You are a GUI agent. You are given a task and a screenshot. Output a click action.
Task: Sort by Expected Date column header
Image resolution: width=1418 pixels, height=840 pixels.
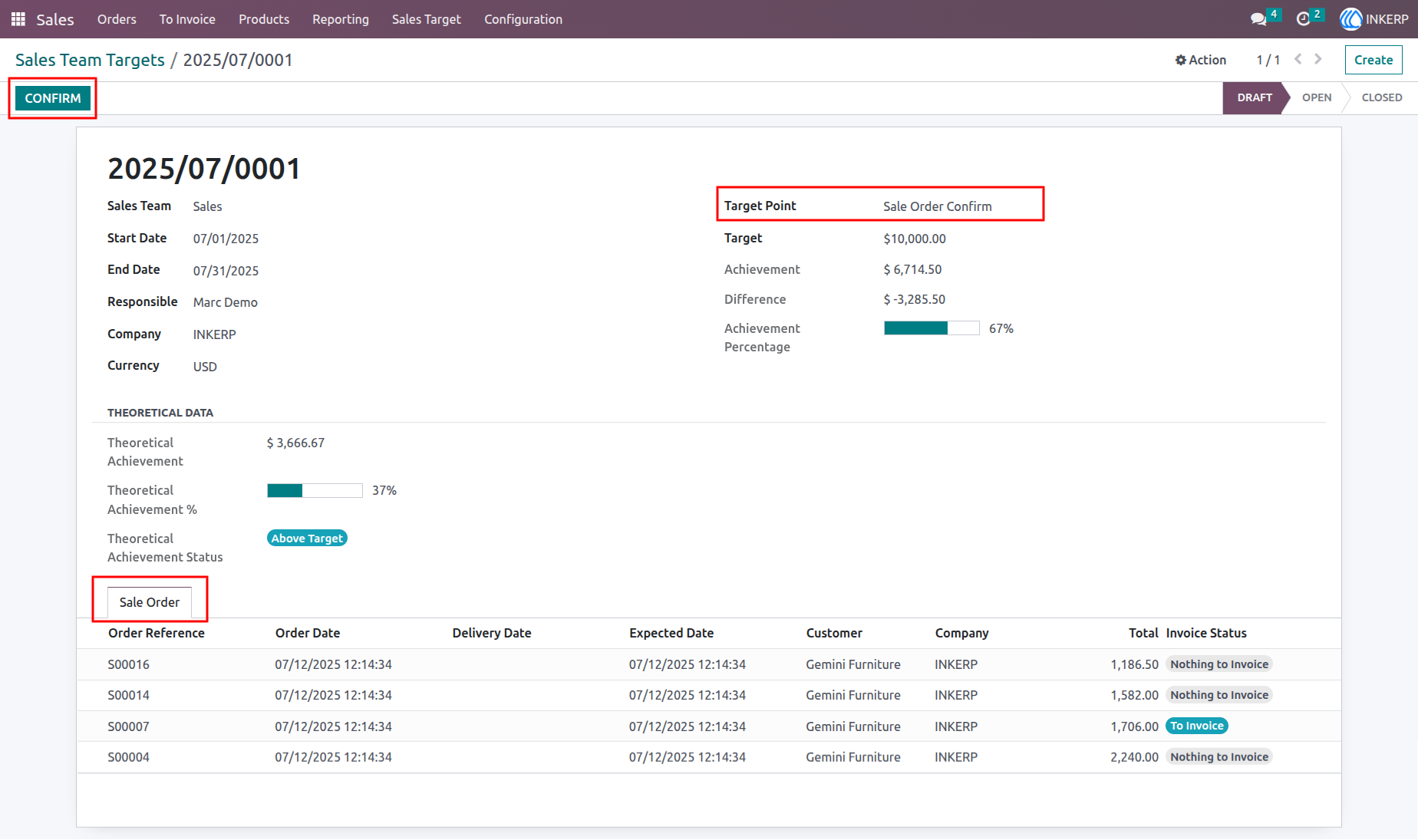(671, 633)
